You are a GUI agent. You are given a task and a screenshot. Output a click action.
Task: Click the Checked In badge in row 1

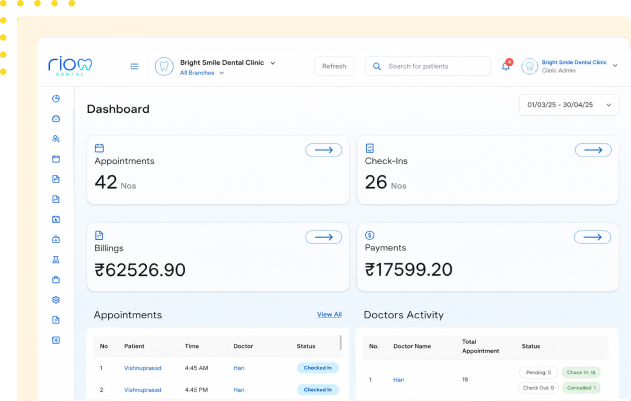(318, 368)
